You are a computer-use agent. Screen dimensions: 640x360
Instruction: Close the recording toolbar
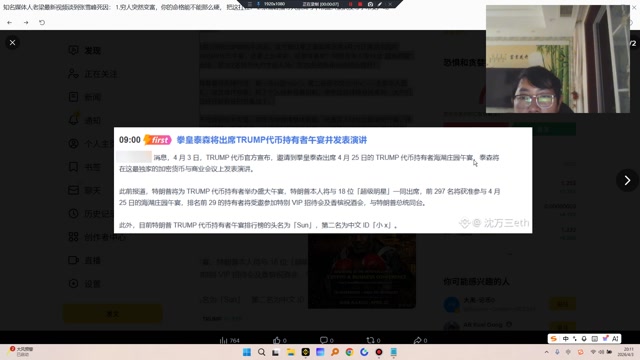pyautogui.click(x=390, y=4)
